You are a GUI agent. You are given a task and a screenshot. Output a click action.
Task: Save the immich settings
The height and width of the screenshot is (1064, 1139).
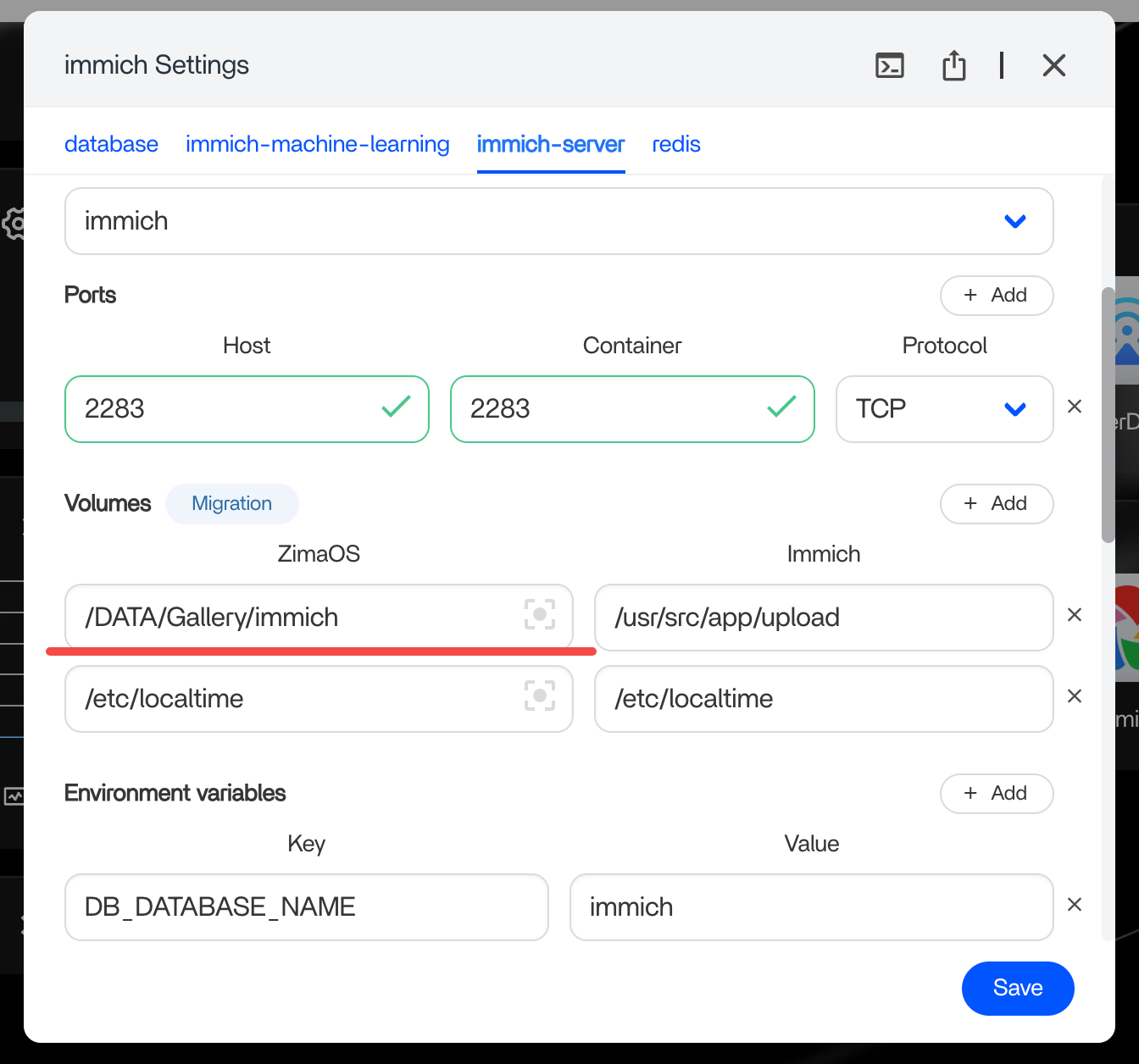[1018, 988]
